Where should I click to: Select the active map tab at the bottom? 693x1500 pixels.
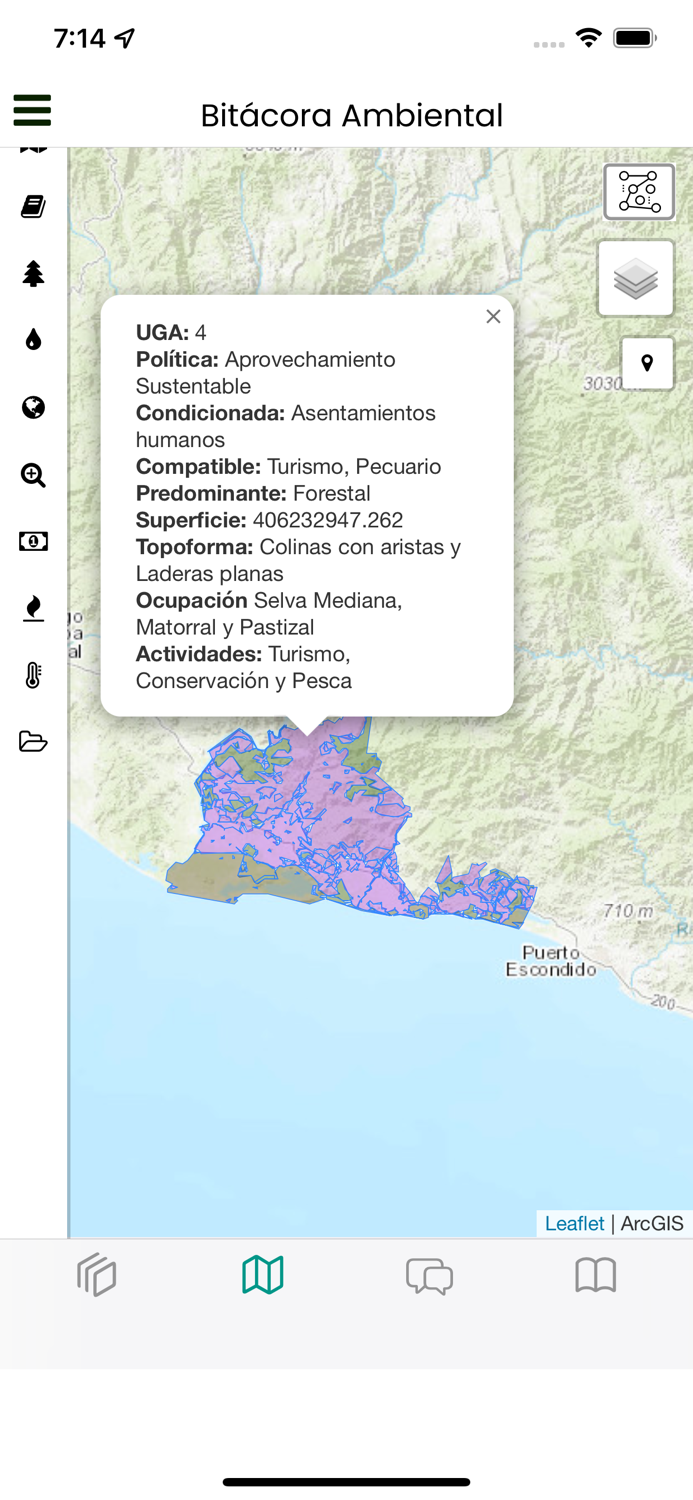point(263,1275)
